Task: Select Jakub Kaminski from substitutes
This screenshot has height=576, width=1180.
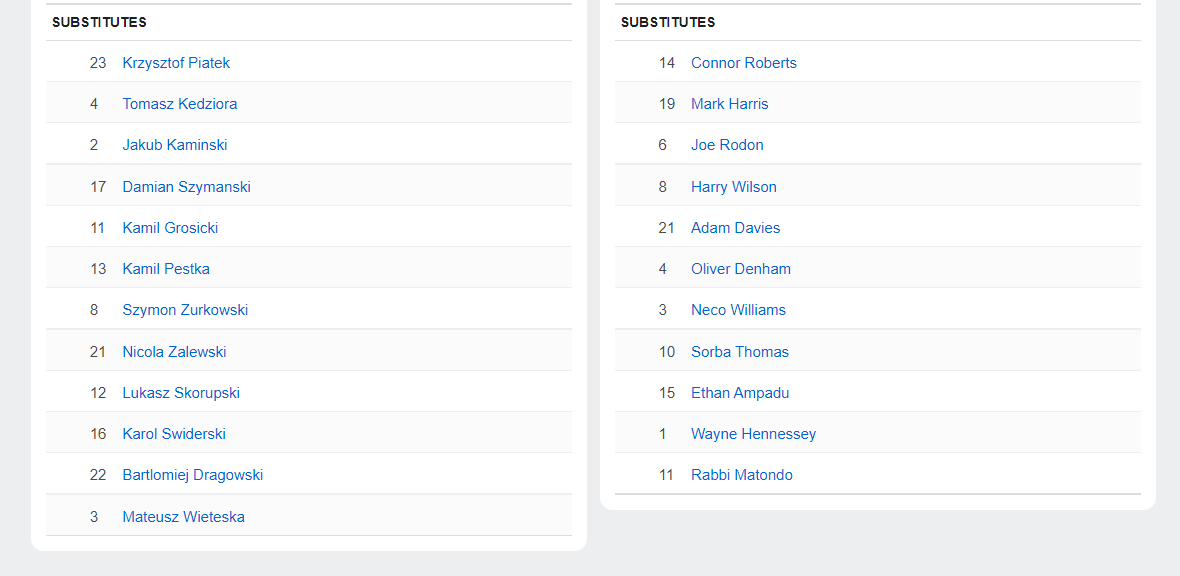Action: (x=175, y=145)
